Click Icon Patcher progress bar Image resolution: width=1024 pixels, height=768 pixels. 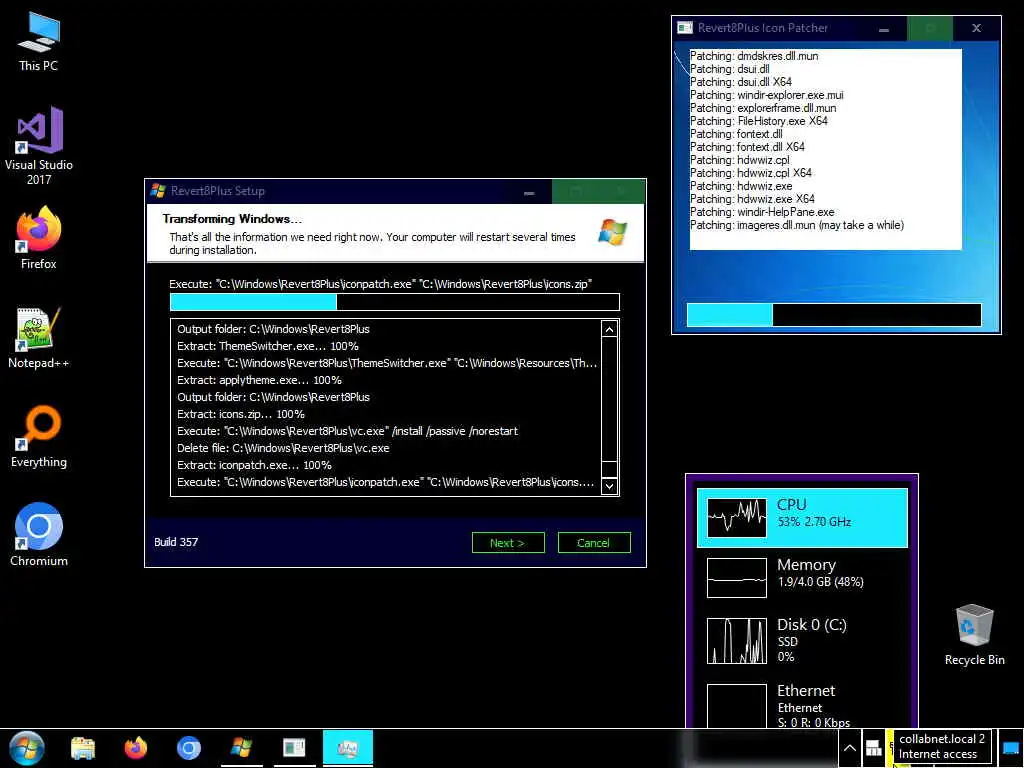[834, 314]
